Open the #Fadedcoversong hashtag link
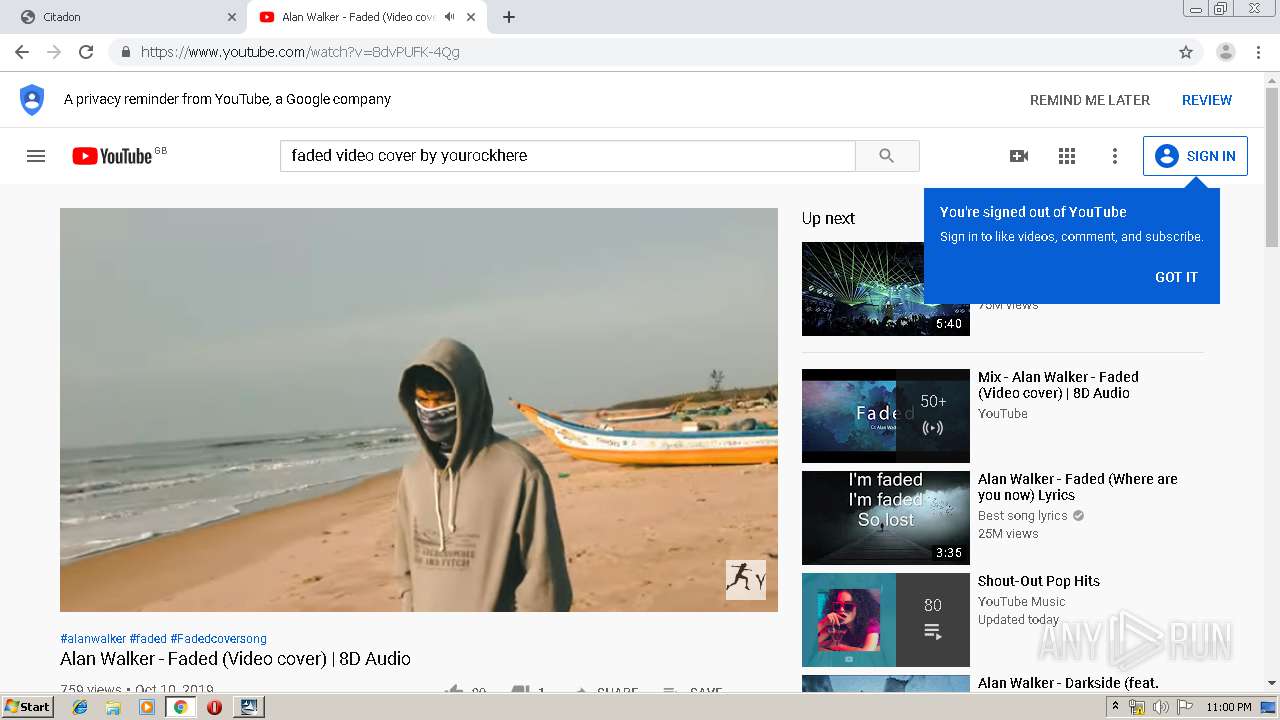Viewport: 1280px width, 720px height. (x=218, y=639)
